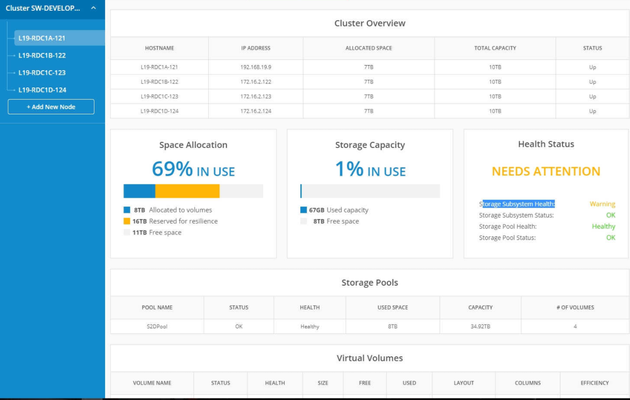Click blue Allocated to volumes legend square
The width and height of the screenshot is (630, 400).
(127, 210)
